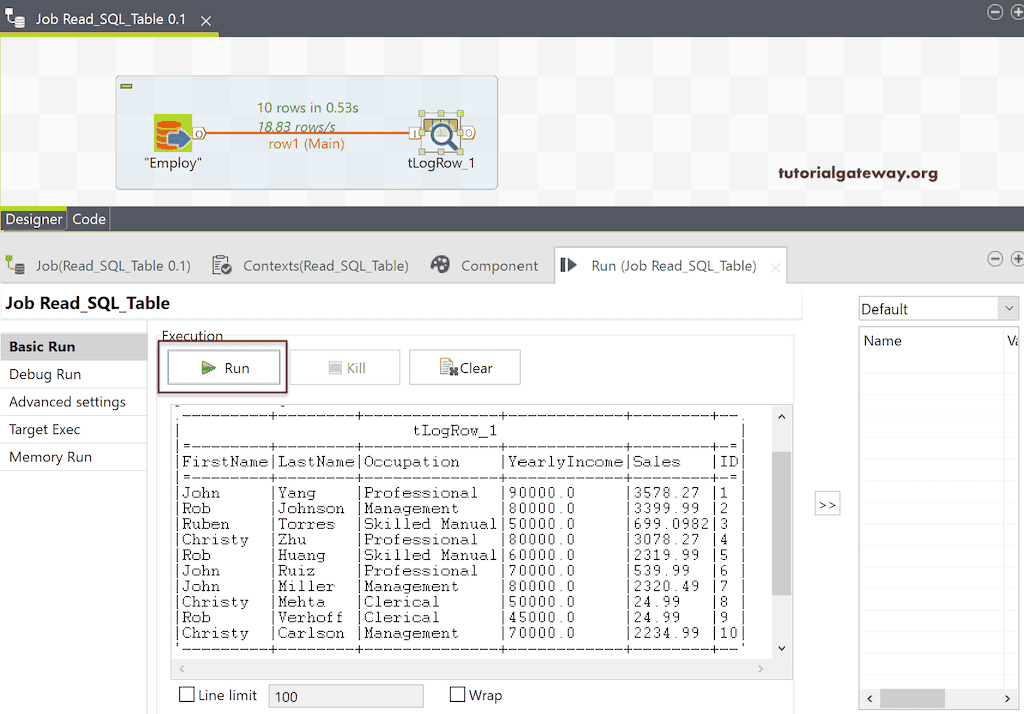Click console vertical scrollbar up arrow
This screenshot has width=1024, height=714.
click(782, 417)
